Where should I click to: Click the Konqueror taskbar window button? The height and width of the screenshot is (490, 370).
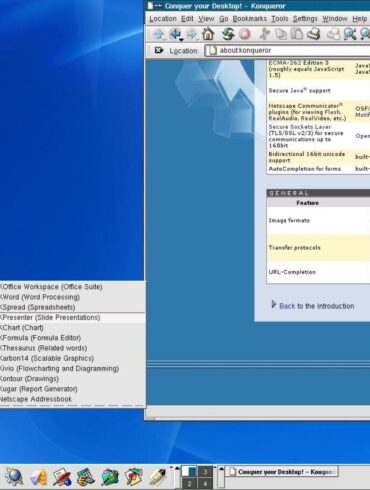(x=282, y=472)
